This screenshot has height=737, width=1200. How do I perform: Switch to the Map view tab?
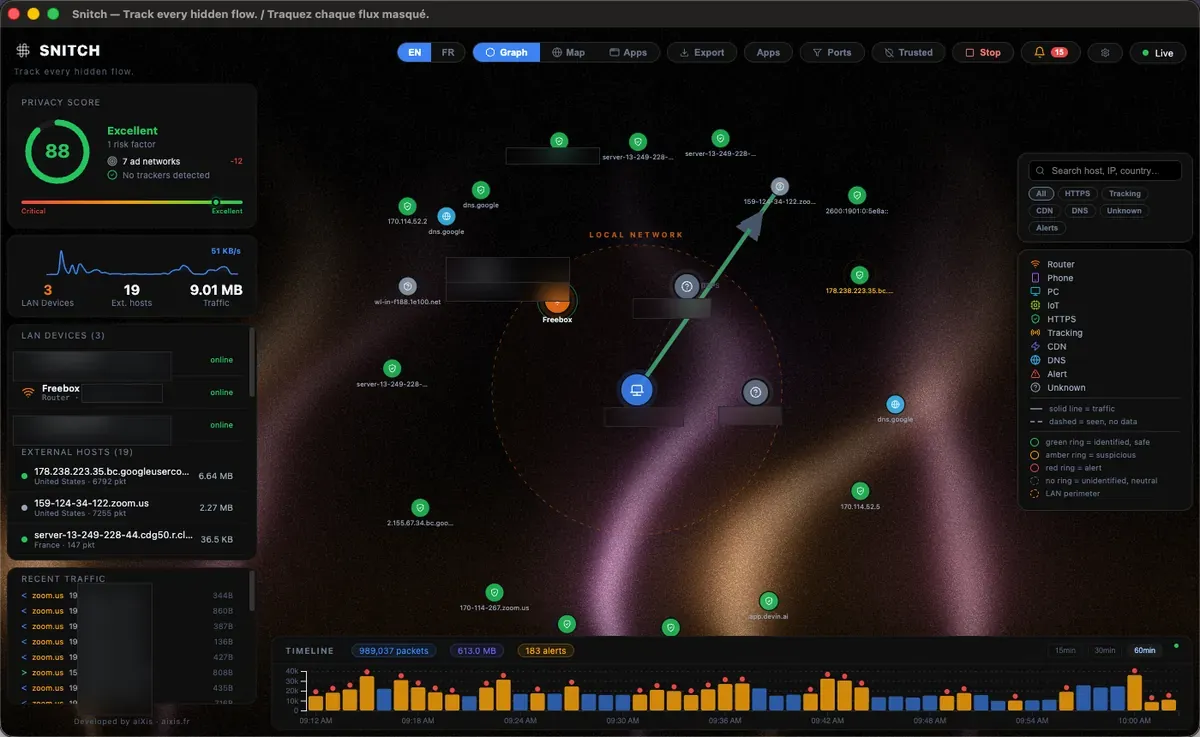[568, 52]
